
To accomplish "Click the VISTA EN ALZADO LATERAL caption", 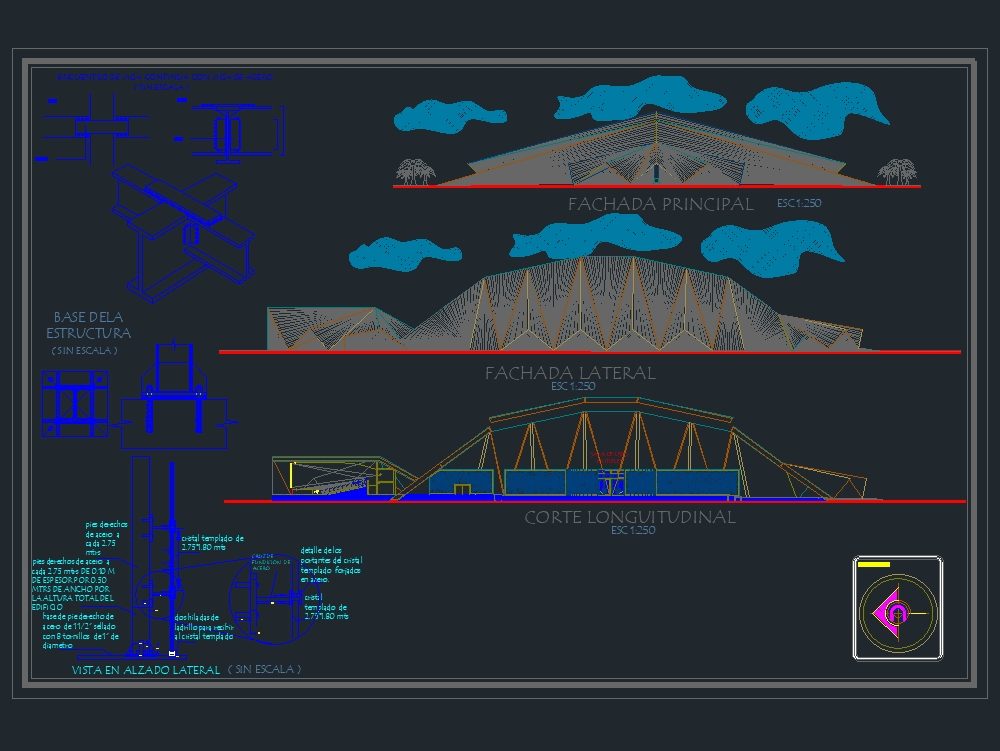I will pyautogui.click(x=144, y=670).
